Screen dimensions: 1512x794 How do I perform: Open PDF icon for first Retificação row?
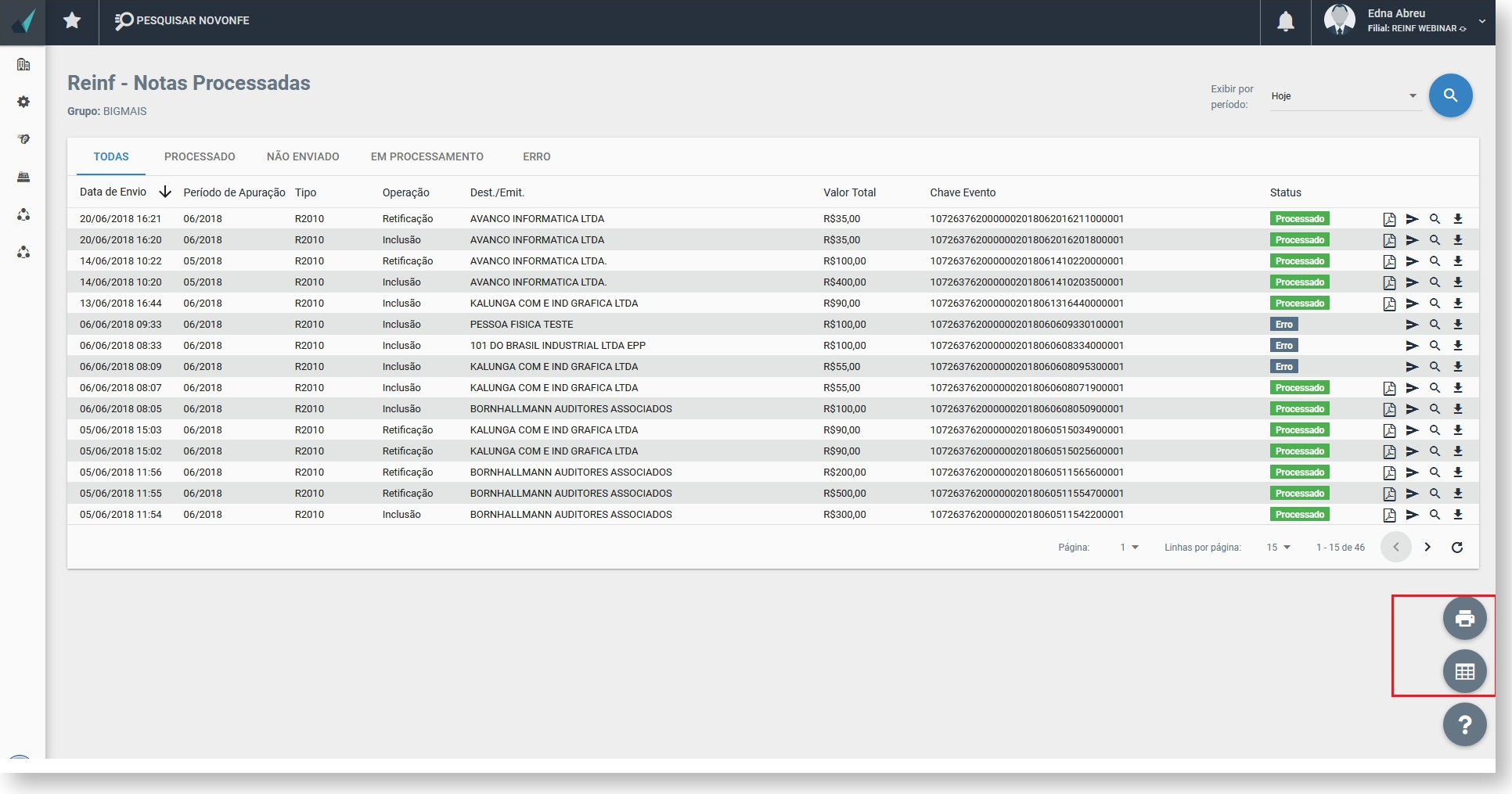tap(1389, 219)
